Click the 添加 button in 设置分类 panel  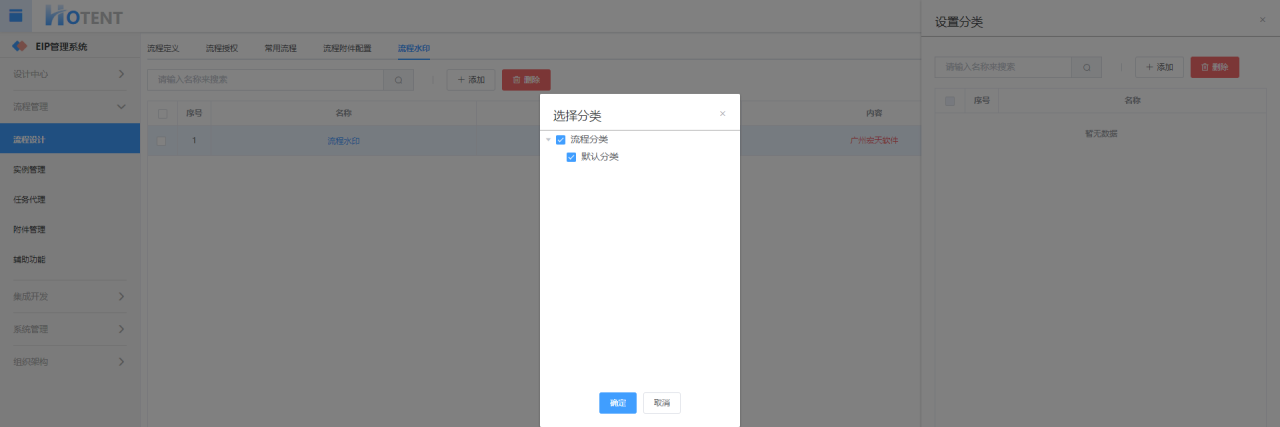pos(1159,67)
